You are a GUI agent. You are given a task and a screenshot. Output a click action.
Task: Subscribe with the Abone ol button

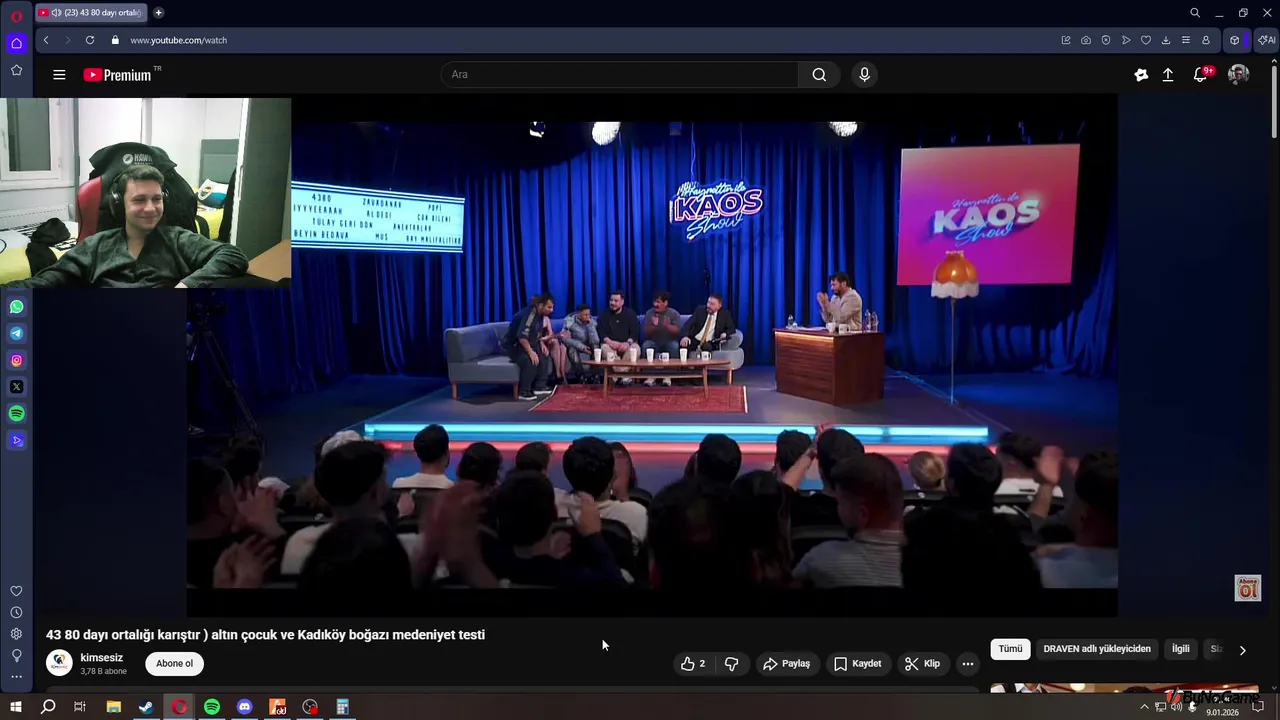(174, 664)
